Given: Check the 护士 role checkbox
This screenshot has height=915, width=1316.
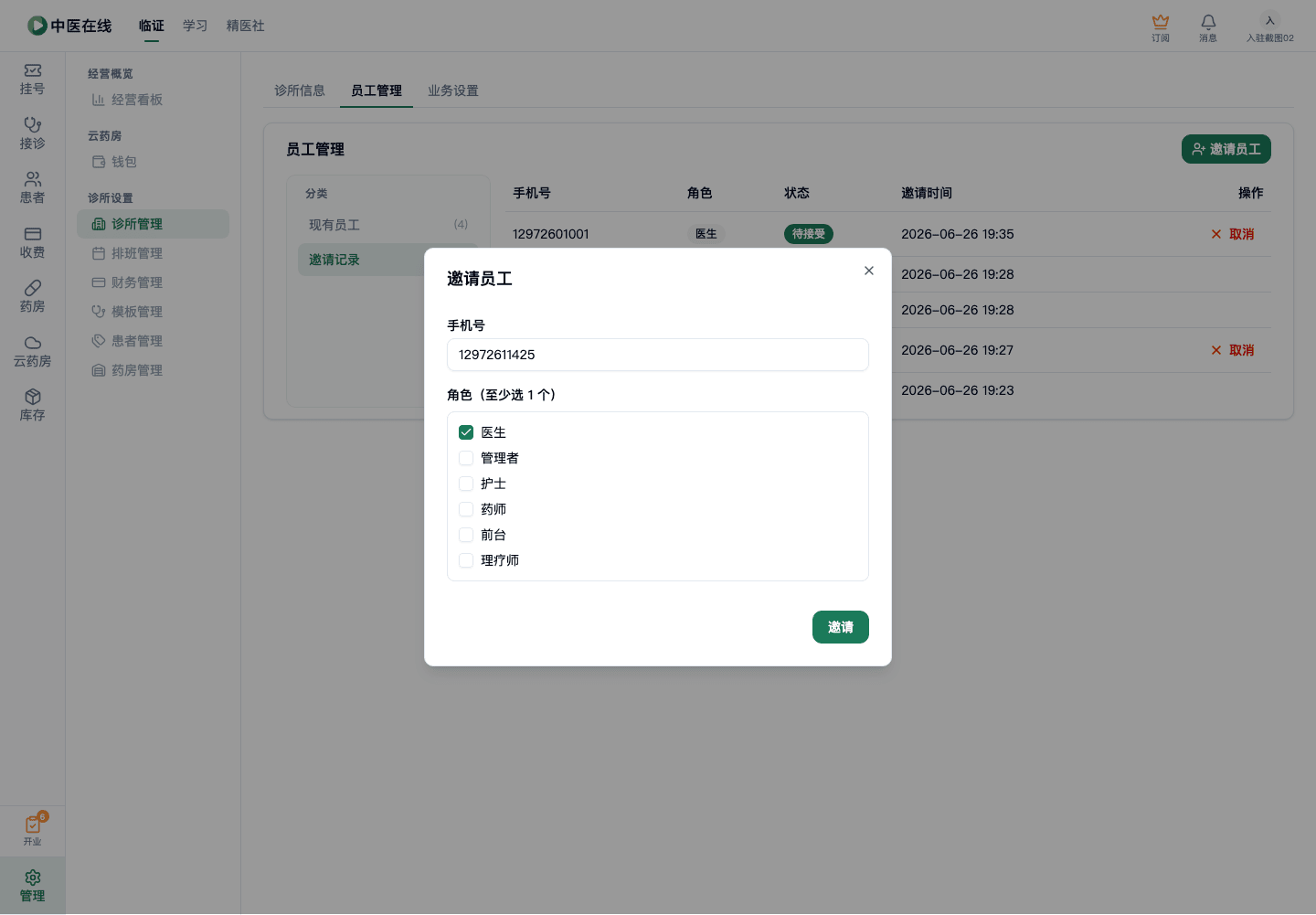Looking at the screenshot, I should coord(466,484).
